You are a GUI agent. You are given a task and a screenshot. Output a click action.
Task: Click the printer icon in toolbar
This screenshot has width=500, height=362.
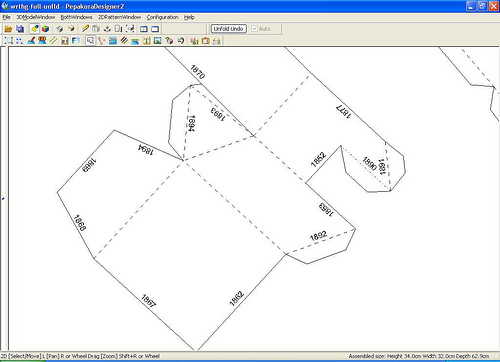pos(217,41)
